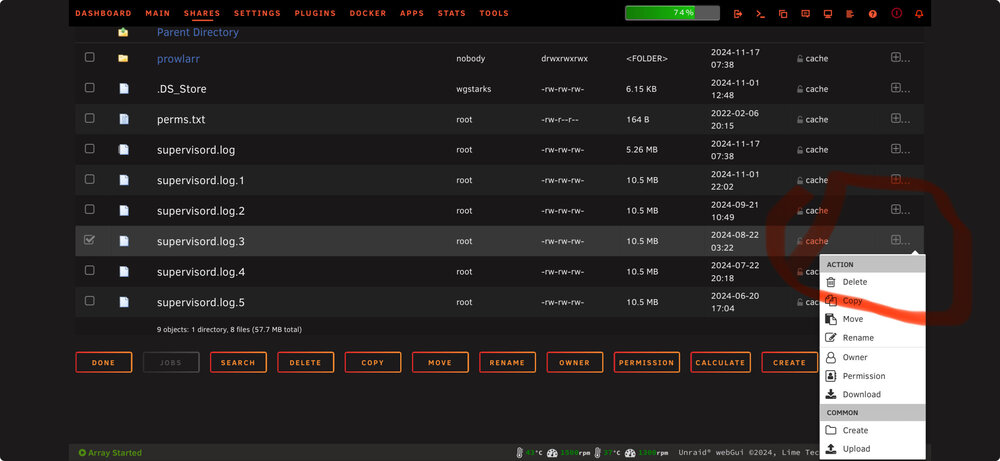Open the Settings tab
1000x461 pixels.
click(x=257, y=13)
